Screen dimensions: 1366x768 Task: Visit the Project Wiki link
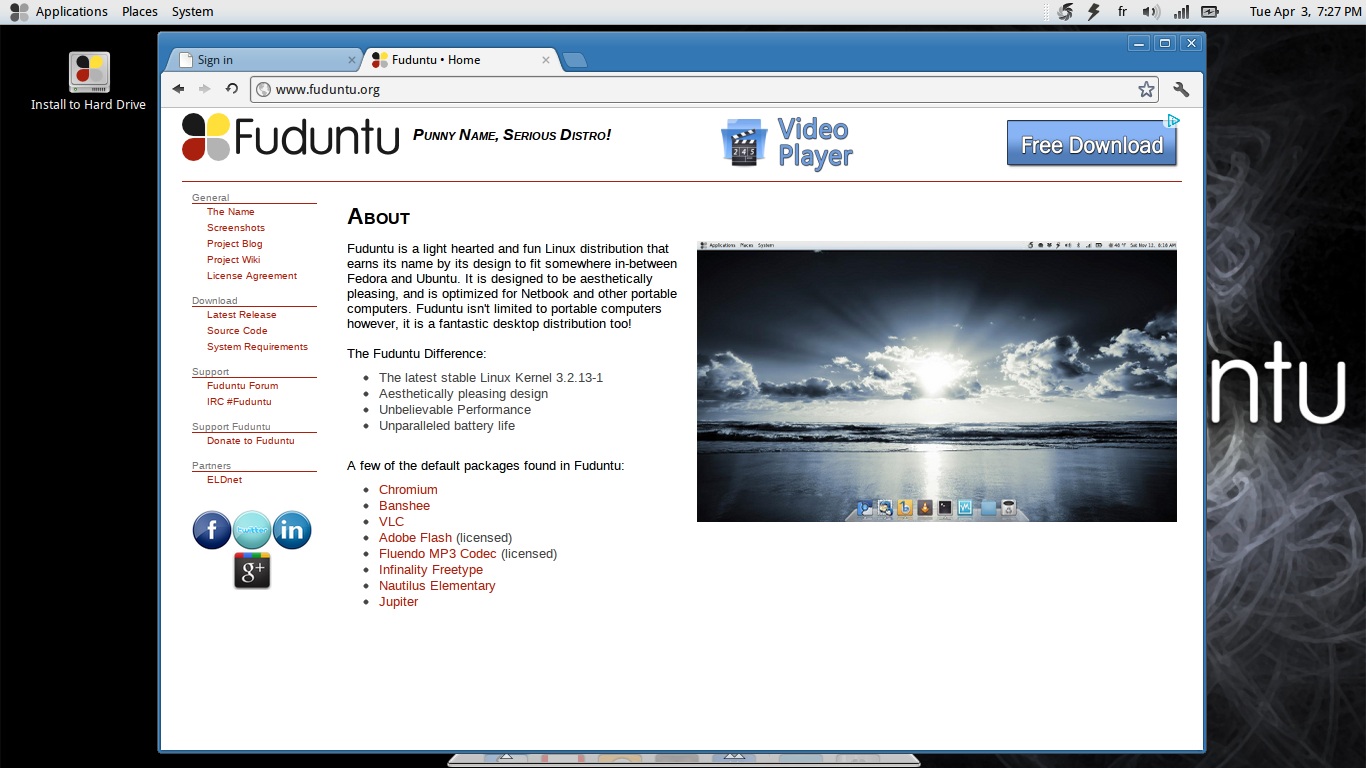234,260
